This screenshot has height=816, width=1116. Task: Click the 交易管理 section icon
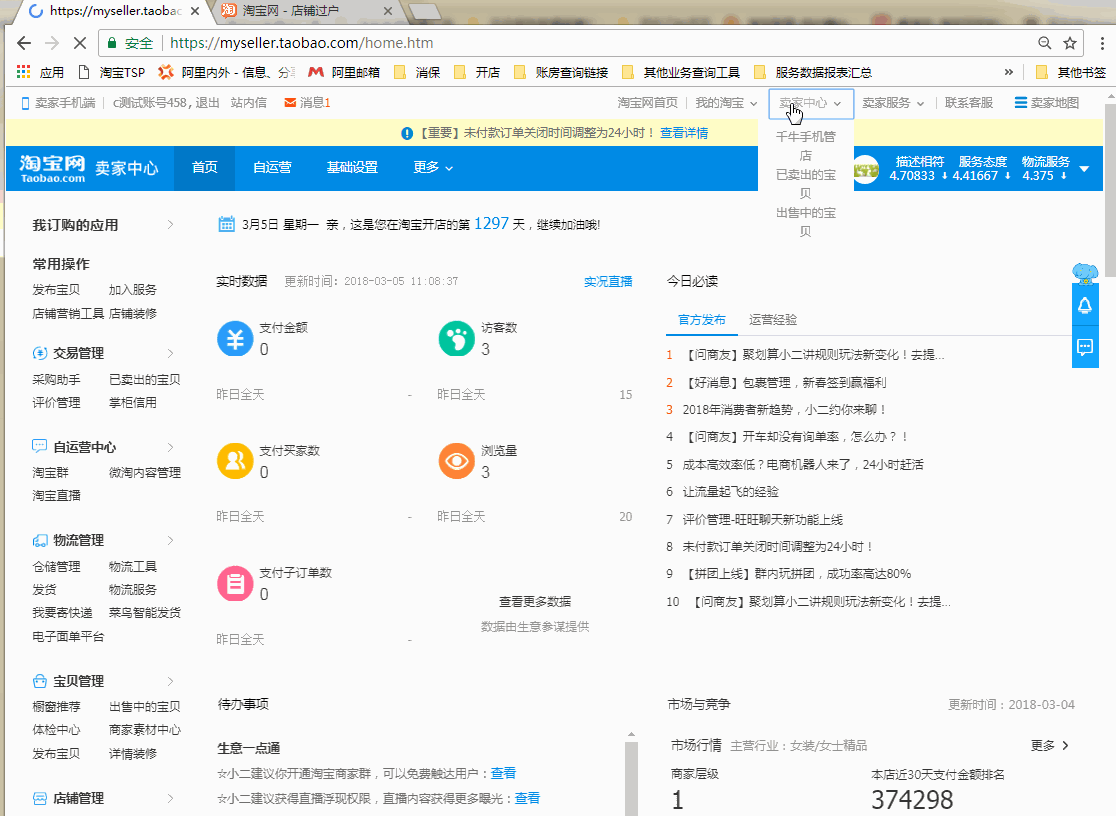point(40,353)
